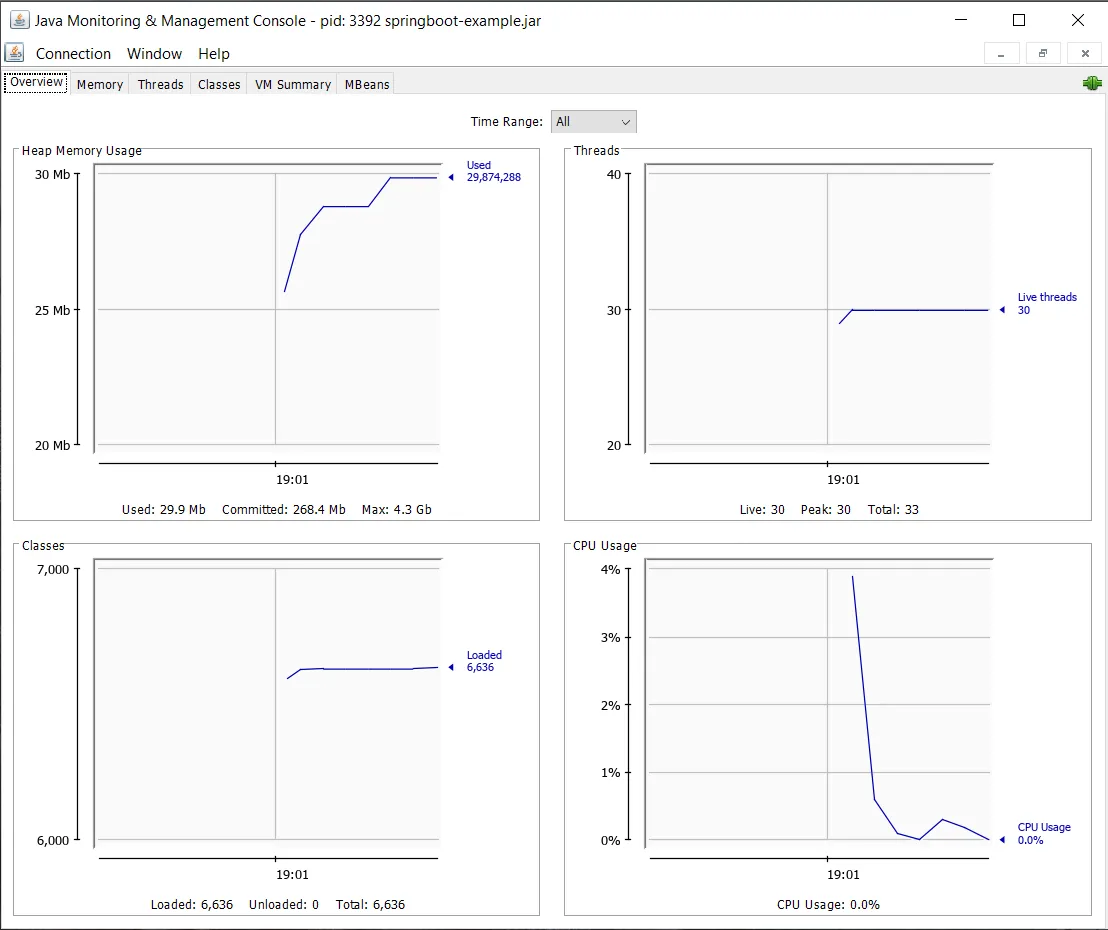Image resolution: width=1108 pixels, height=930 pixels.
Task: Click the 'Total: 33' threads text
Action: [893, 510]
